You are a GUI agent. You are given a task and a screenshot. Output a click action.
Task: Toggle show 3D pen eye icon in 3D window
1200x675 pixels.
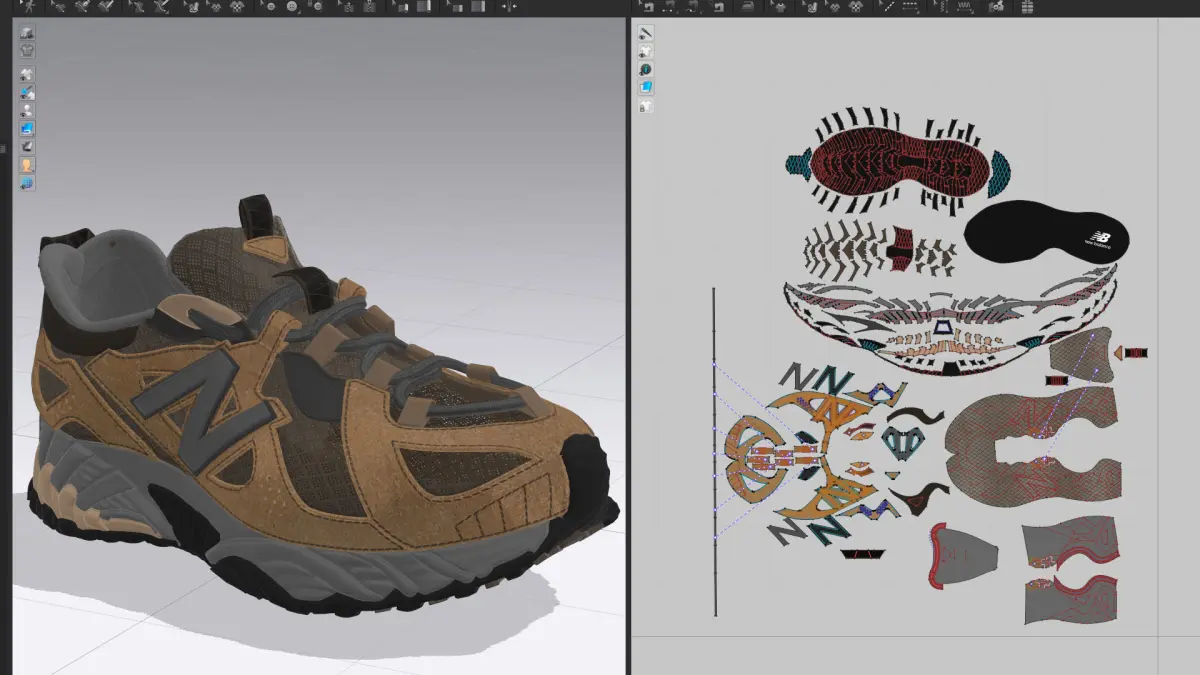27,93
